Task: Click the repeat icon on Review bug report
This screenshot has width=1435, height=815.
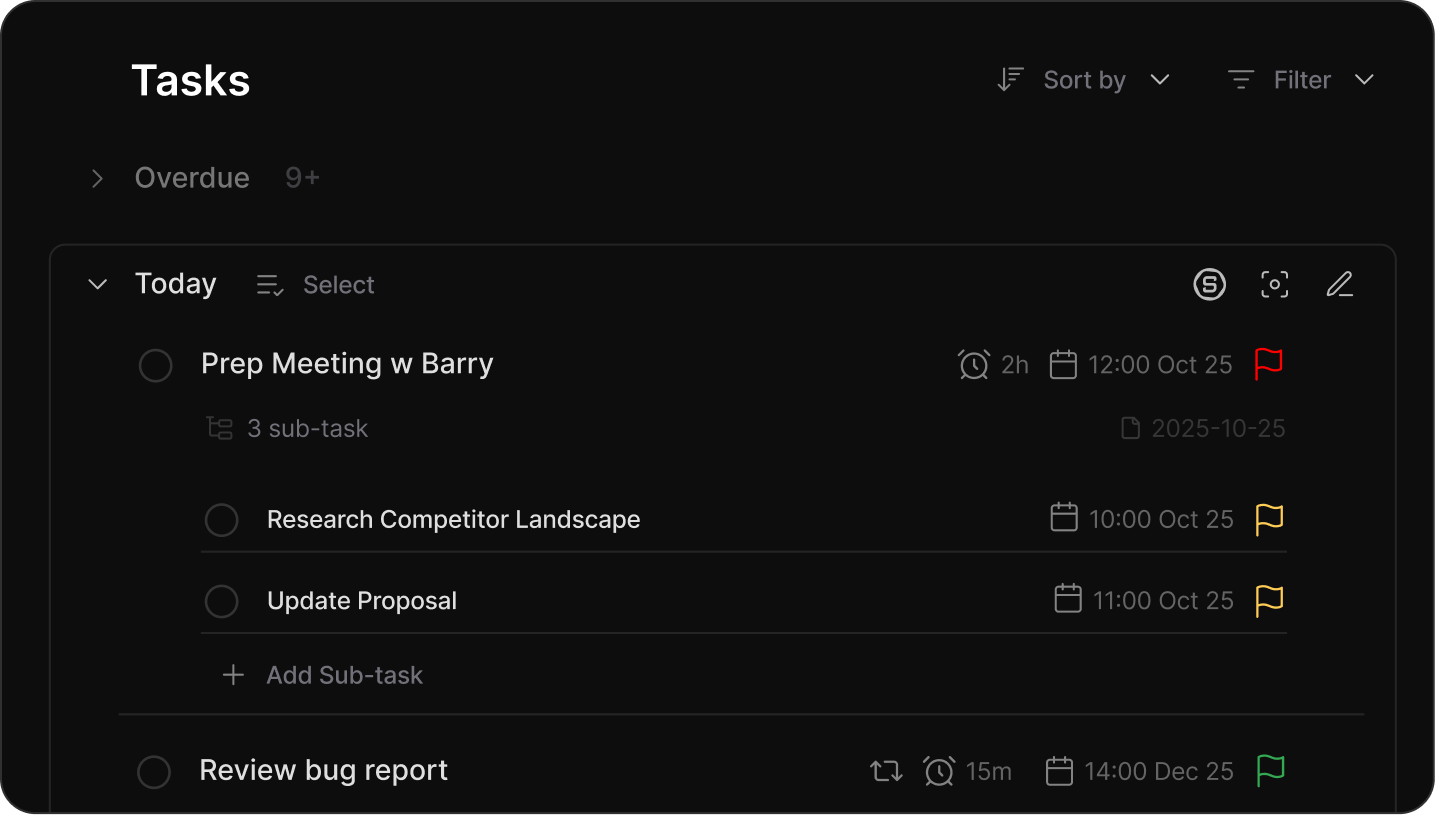Action: pyautogui.click(x=886, y=771)
